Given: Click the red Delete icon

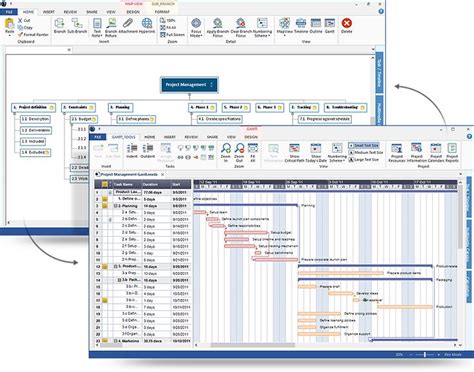Looking at the screenshot, I should tap(347, 25).
